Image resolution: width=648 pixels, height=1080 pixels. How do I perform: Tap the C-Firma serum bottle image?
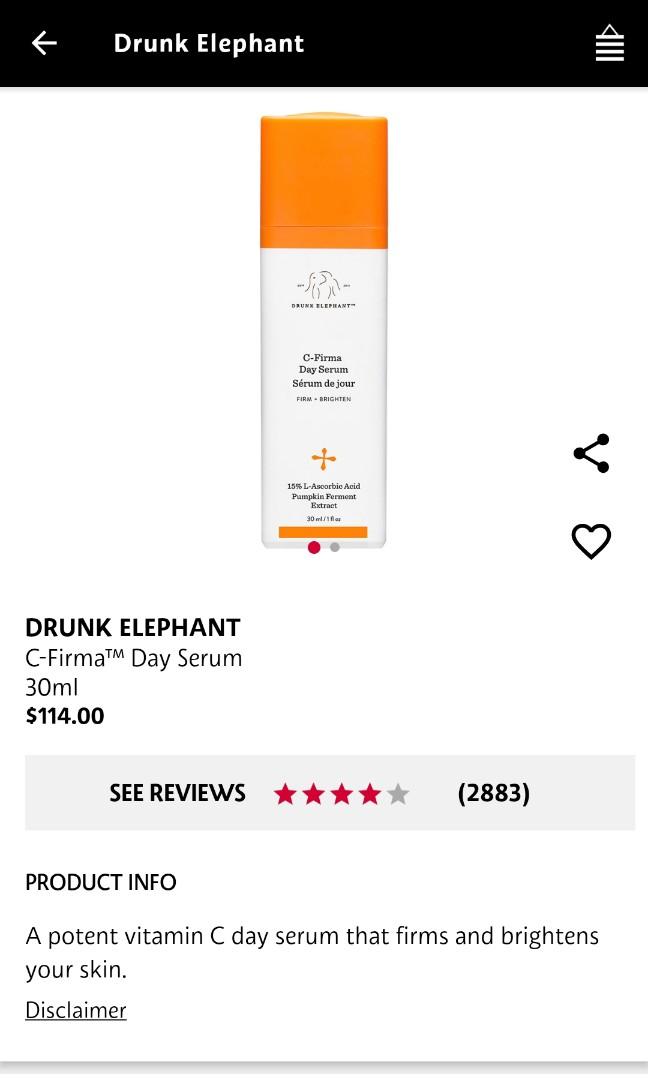click(x=323, y=330)
